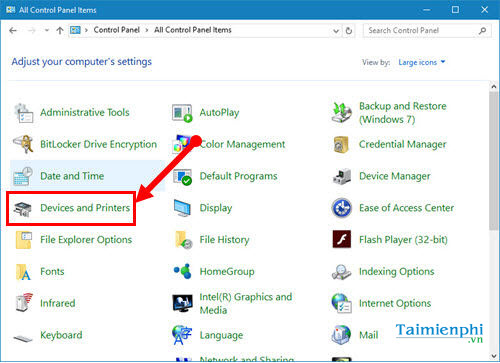Open the Internet Options icon
500x363 pixels.
pos(342,303)
